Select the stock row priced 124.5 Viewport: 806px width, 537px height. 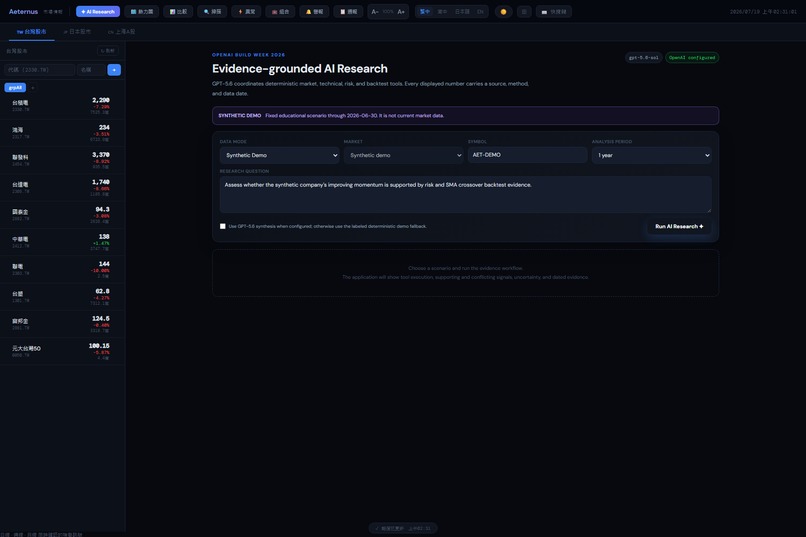pyautogui.click(x=62, y=323)
